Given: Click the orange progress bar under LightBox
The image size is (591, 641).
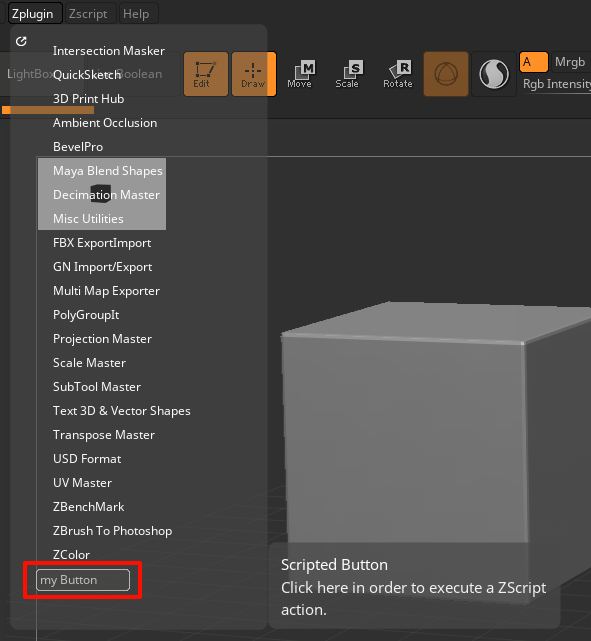Looking at the screenshot, I should click(48, 110).
